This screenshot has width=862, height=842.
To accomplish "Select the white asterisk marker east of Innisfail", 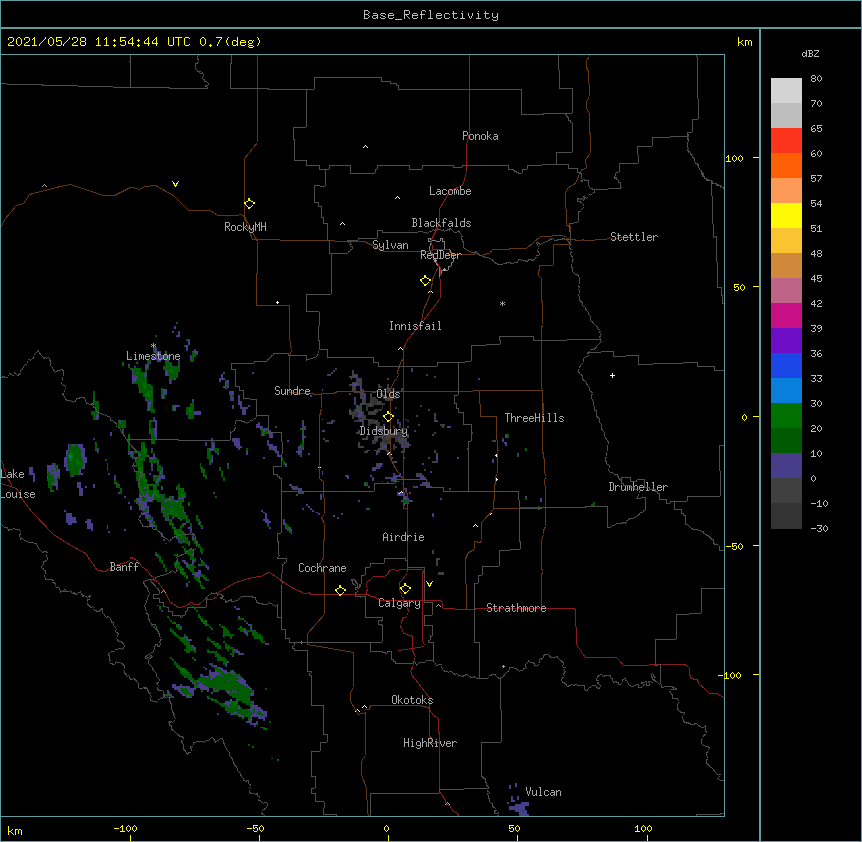I will pyautogui.click(x=502, y=304).
